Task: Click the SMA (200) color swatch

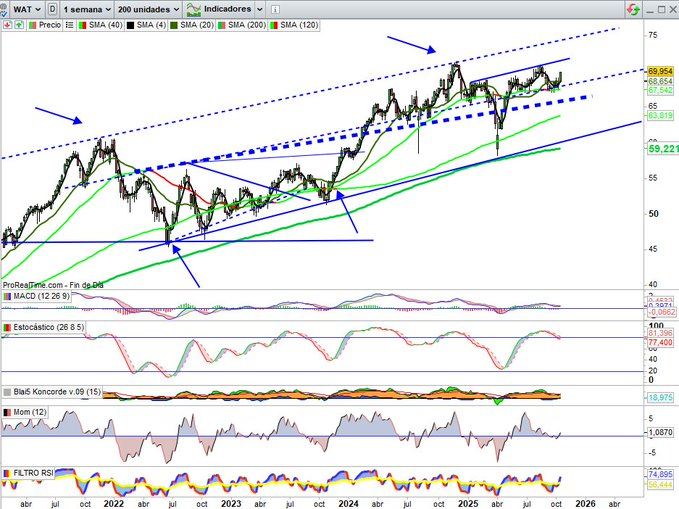Action: [x=221, y=25]
